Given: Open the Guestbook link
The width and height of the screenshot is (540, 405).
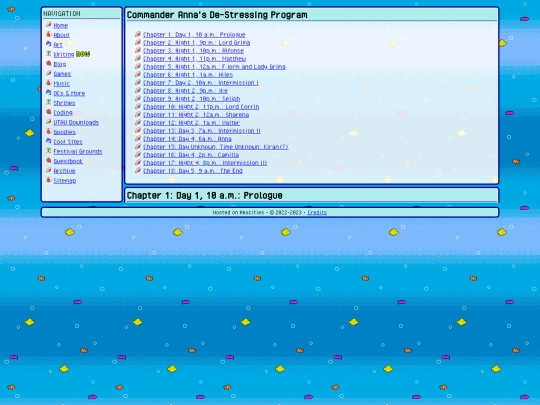Looking at the screenshot, I should click(68, 161).
